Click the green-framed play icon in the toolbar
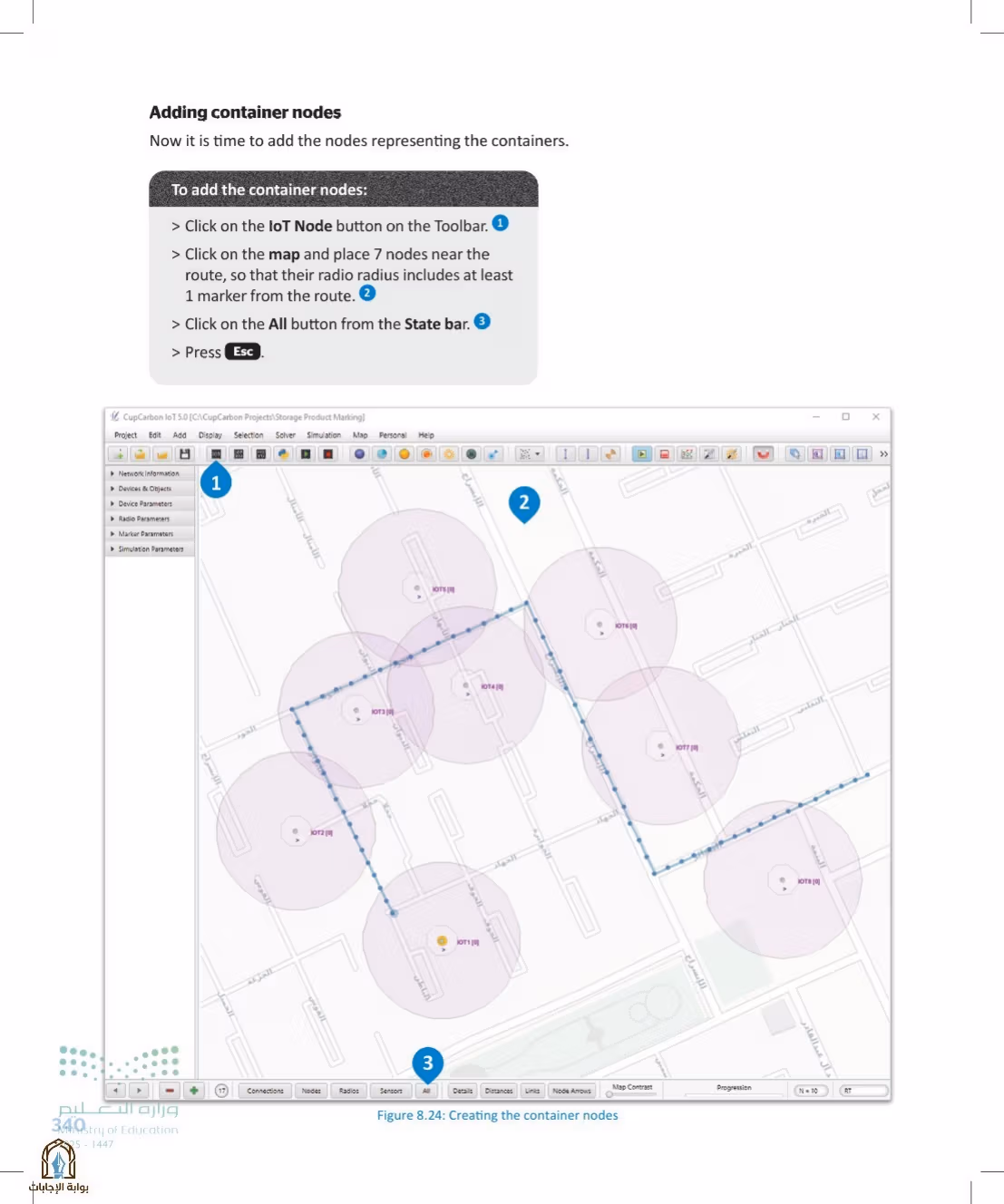This screenshot has height=1204, width=1004. point(642,454)
